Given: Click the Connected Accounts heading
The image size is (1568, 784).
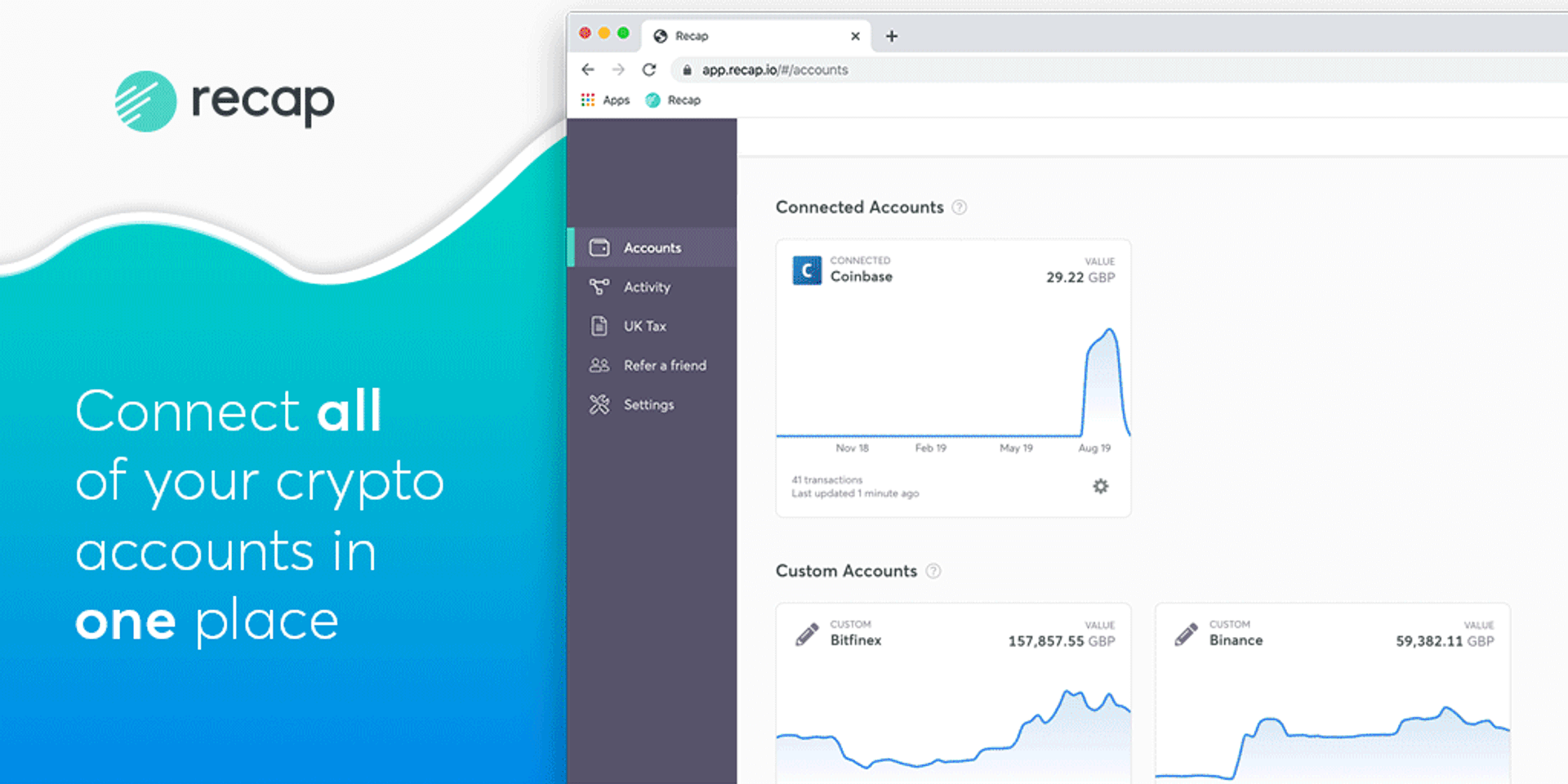Looking at the screenshot, I should 859,207.
